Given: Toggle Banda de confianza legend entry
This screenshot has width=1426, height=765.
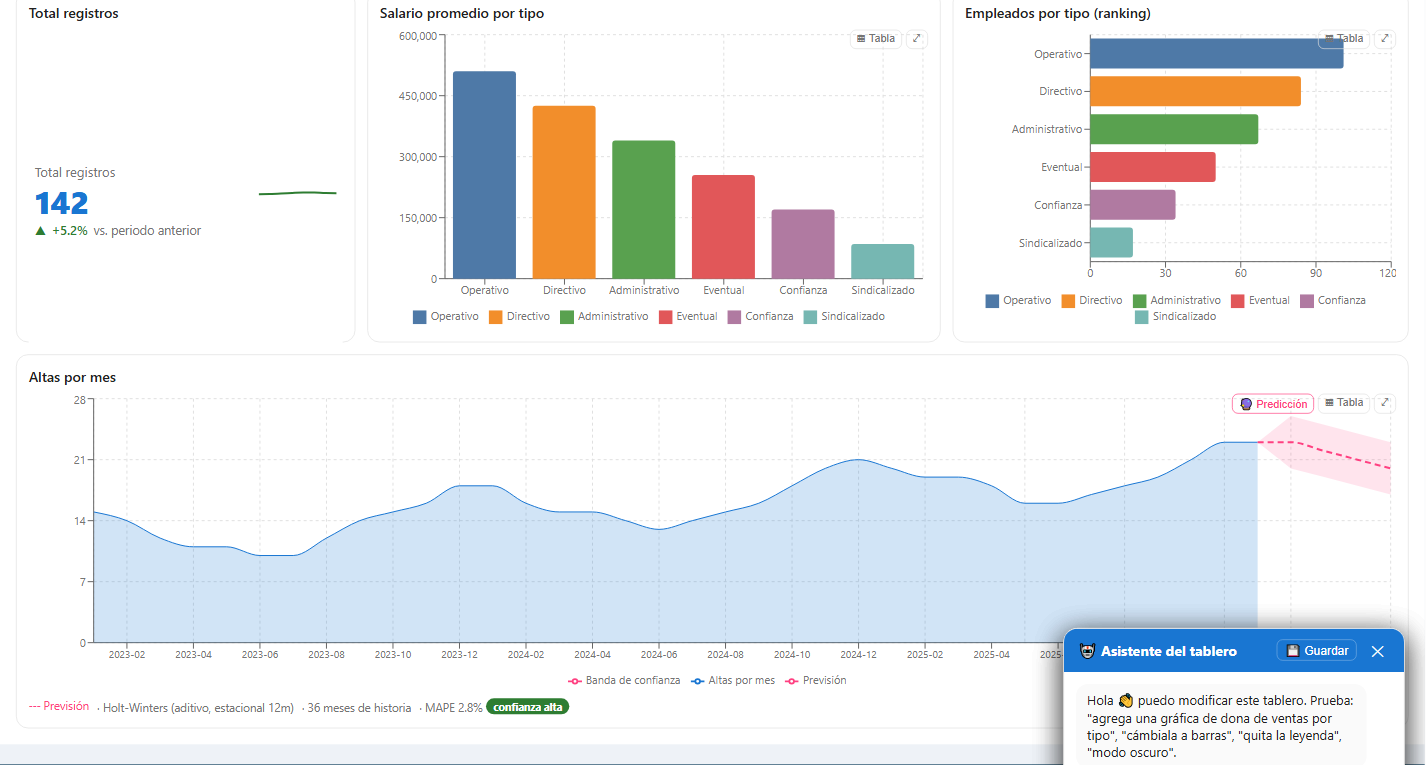Looking at the screenshot, I should 624,681.
